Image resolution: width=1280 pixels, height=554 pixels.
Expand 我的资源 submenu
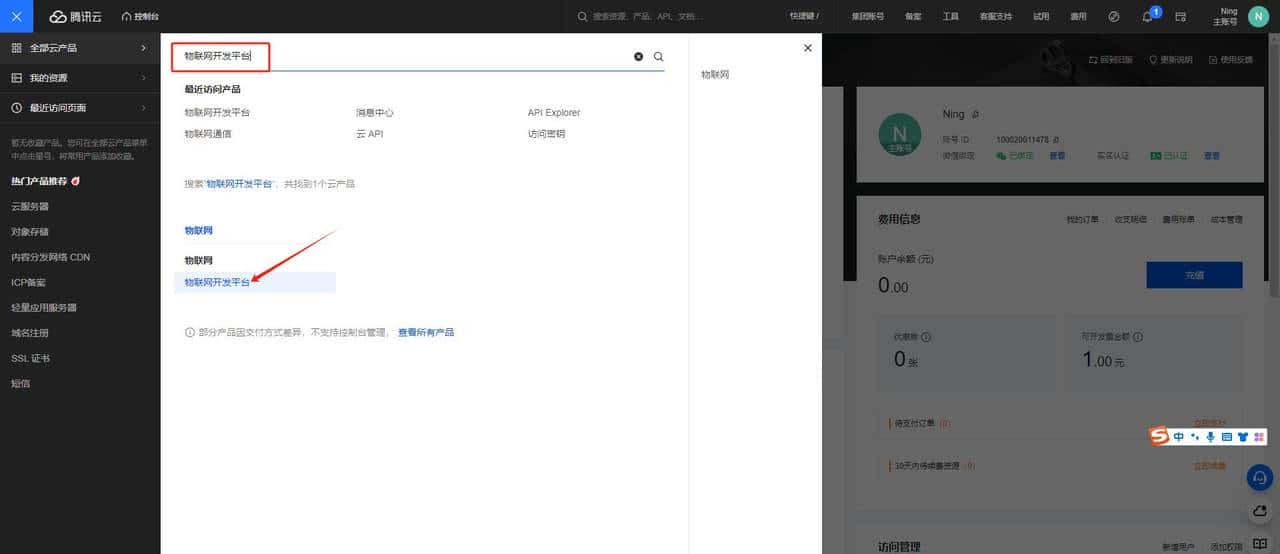coord(78,78)
